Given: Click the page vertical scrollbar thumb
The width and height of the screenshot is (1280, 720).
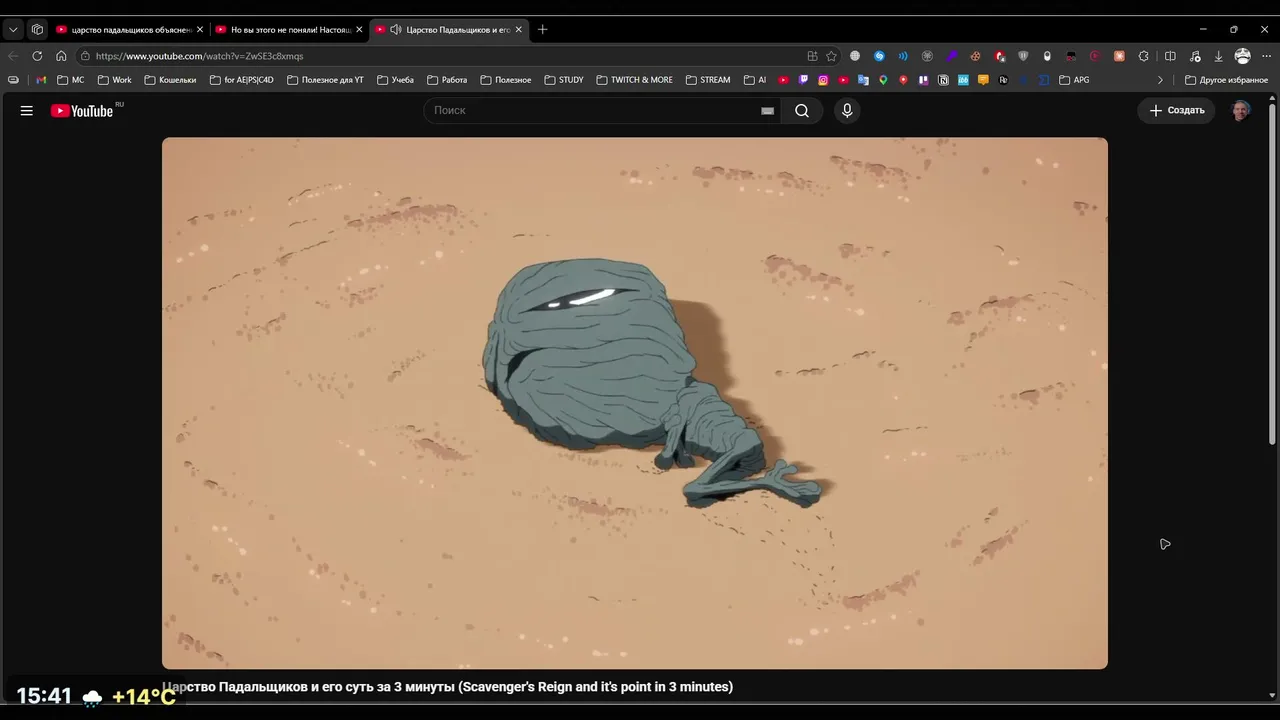Looking at the screenshot, I should pos(1272,275).
